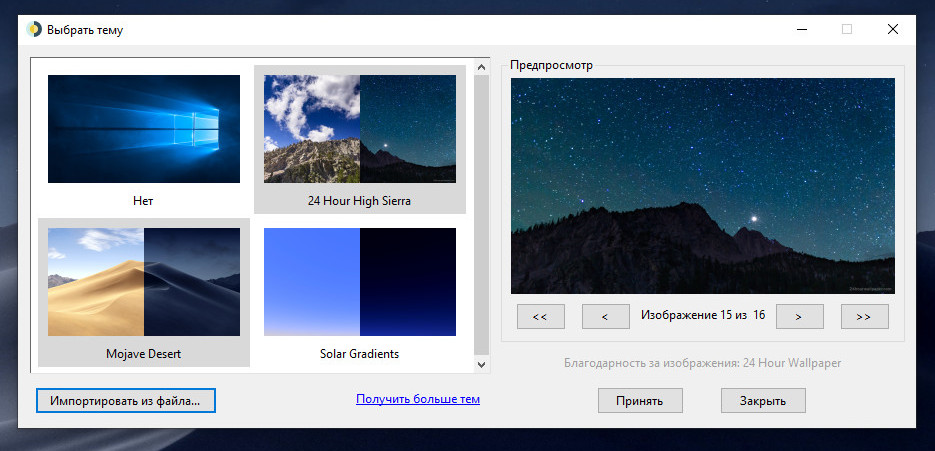Advance to next image with > button

tap(799, 317)
